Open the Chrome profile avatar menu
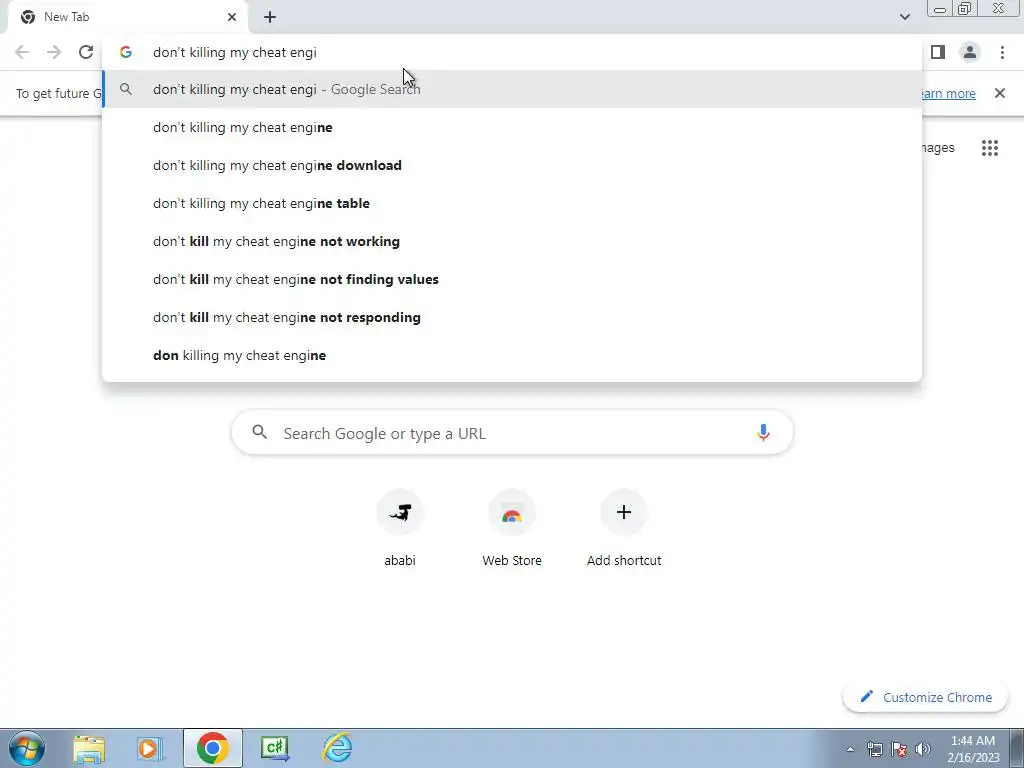The image size is (1024, 768). pyautogui.click(x=970, y=52)
